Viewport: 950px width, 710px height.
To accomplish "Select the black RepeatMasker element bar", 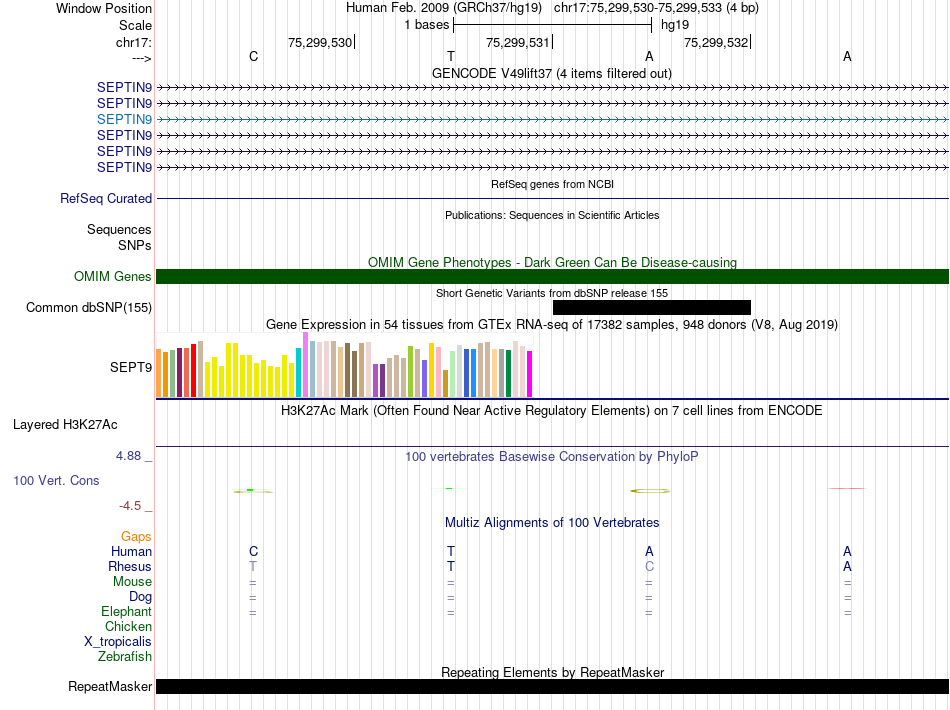I will (x=552, y=686).
